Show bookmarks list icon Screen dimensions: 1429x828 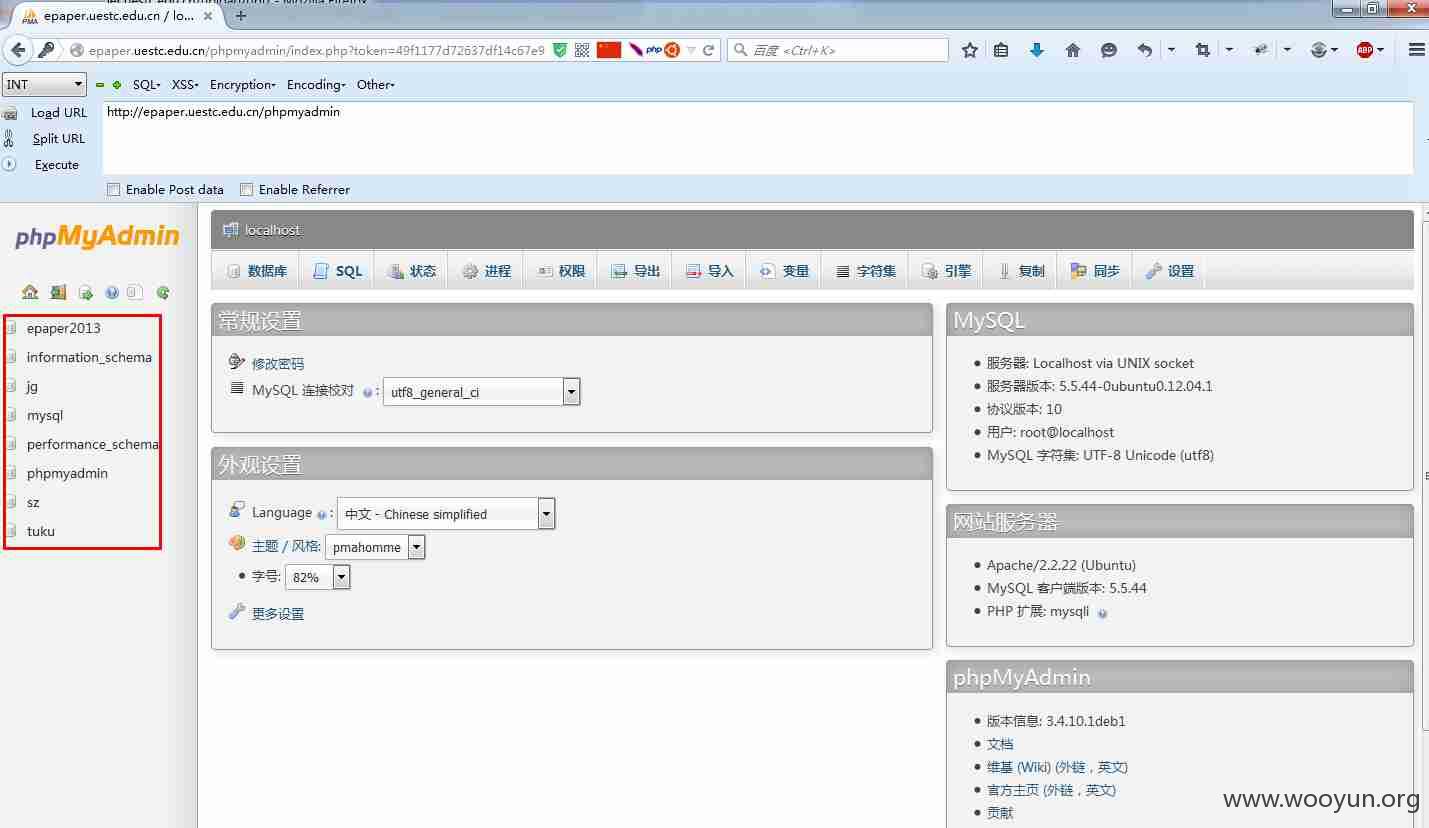(x=1001, y=50)
